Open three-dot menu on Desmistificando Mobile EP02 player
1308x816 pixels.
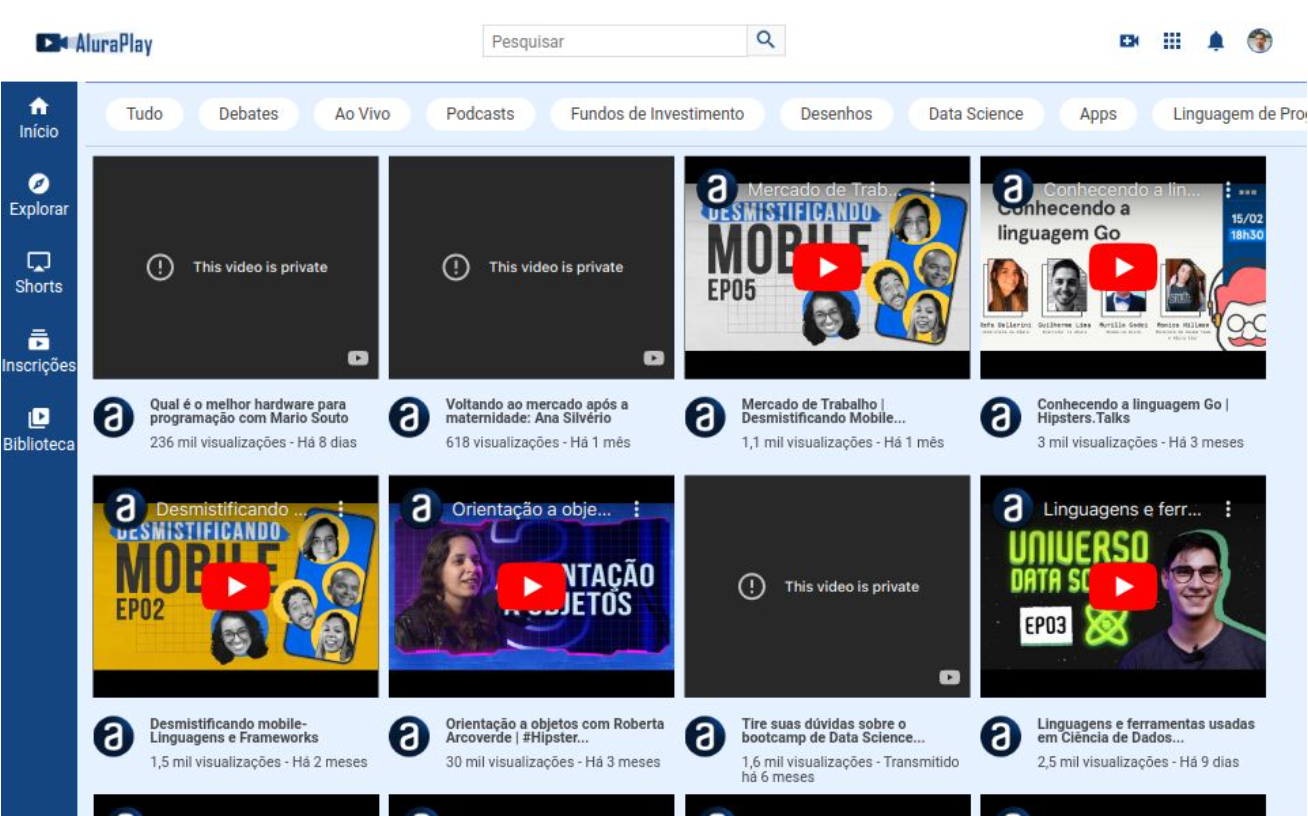[x=340, y=509]
